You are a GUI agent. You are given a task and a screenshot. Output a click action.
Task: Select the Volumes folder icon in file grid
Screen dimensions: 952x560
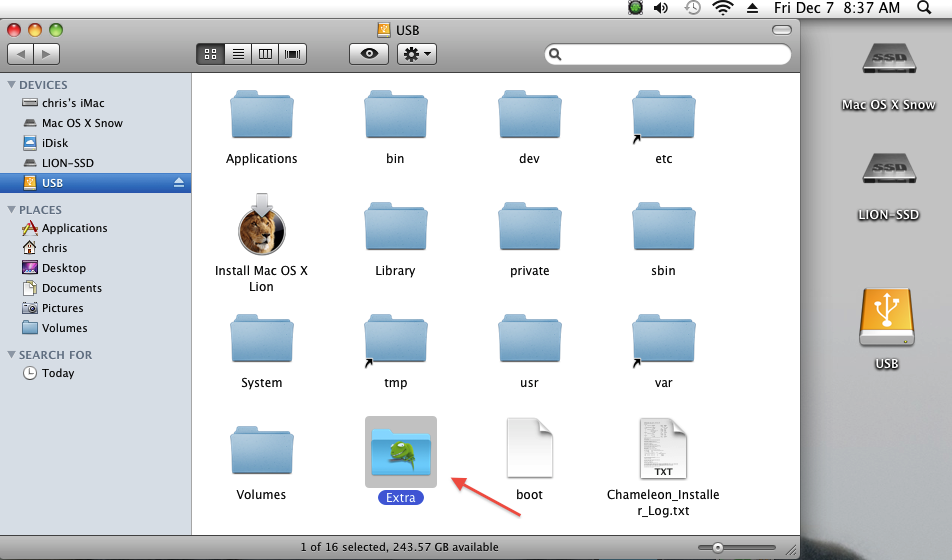coord(262,451)
